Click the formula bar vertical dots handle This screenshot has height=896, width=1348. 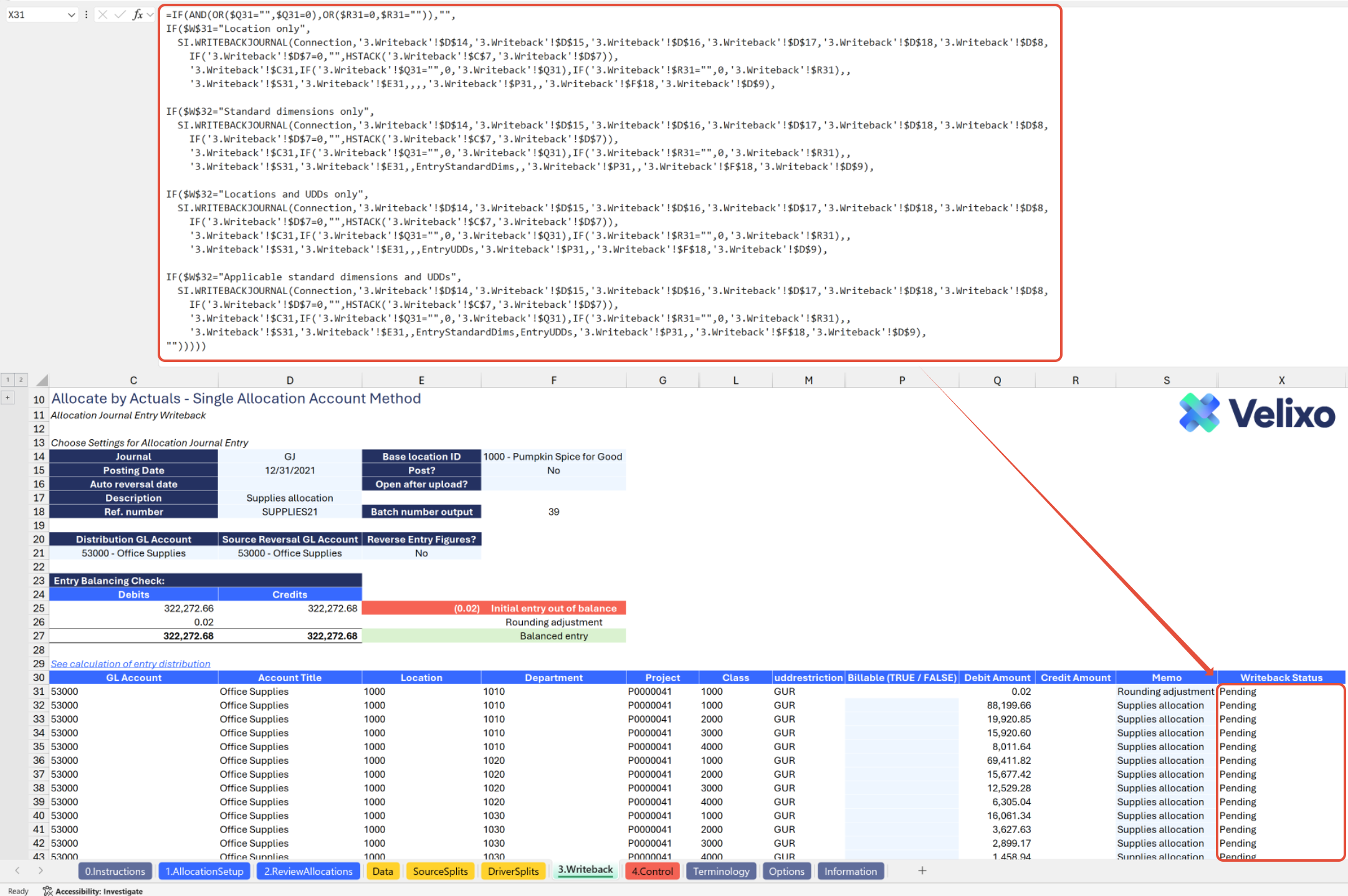(86, 14)
